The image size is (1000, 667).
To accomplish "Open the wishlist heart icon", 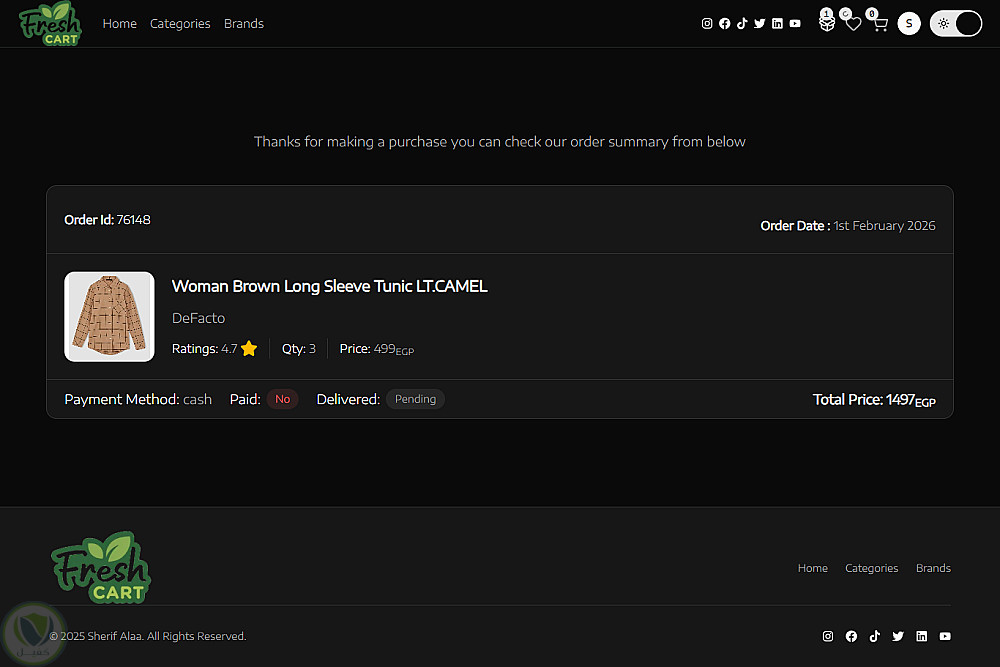I will point(853,24).
